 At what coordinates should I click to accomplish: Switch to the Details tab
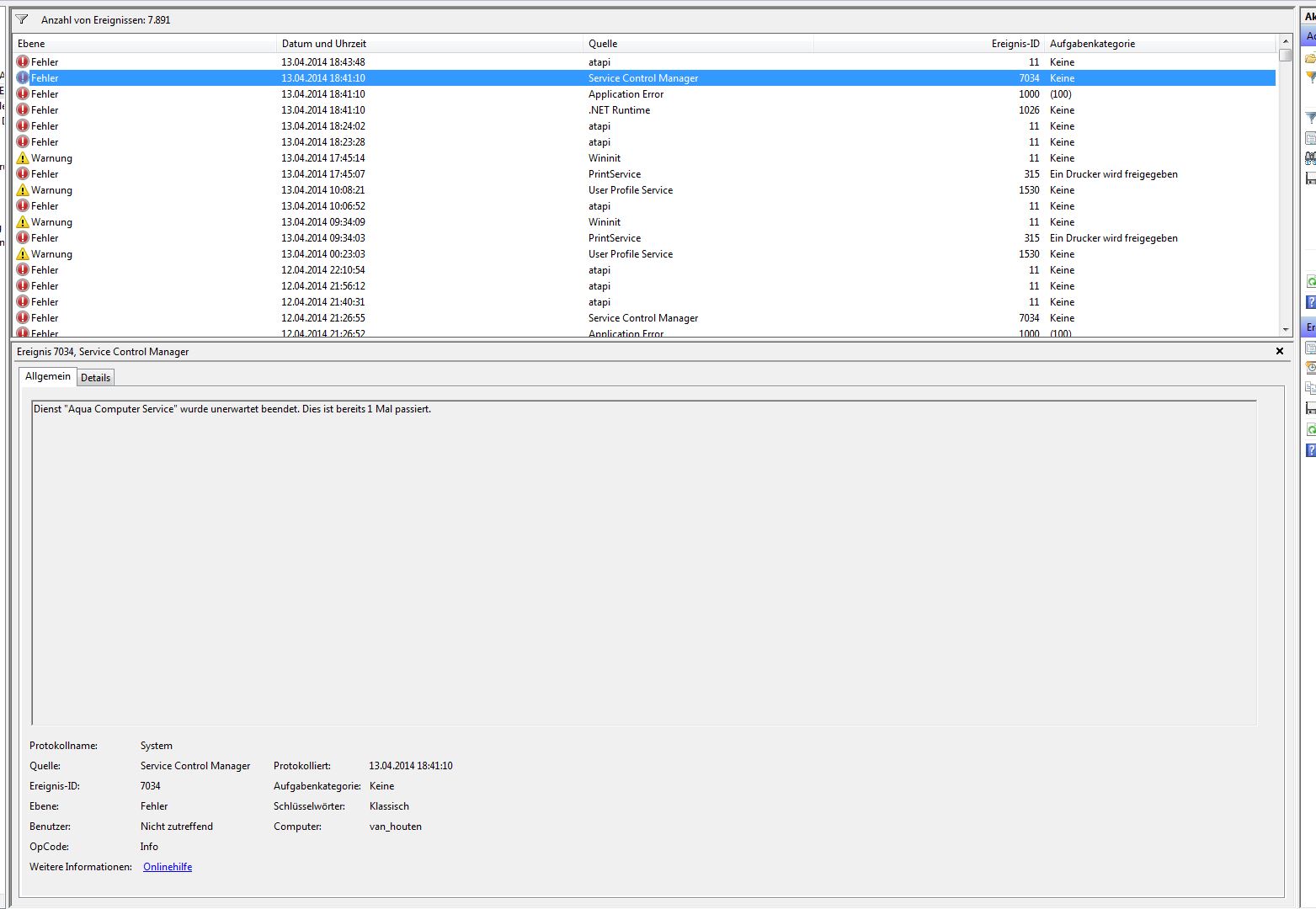(95, 378)
